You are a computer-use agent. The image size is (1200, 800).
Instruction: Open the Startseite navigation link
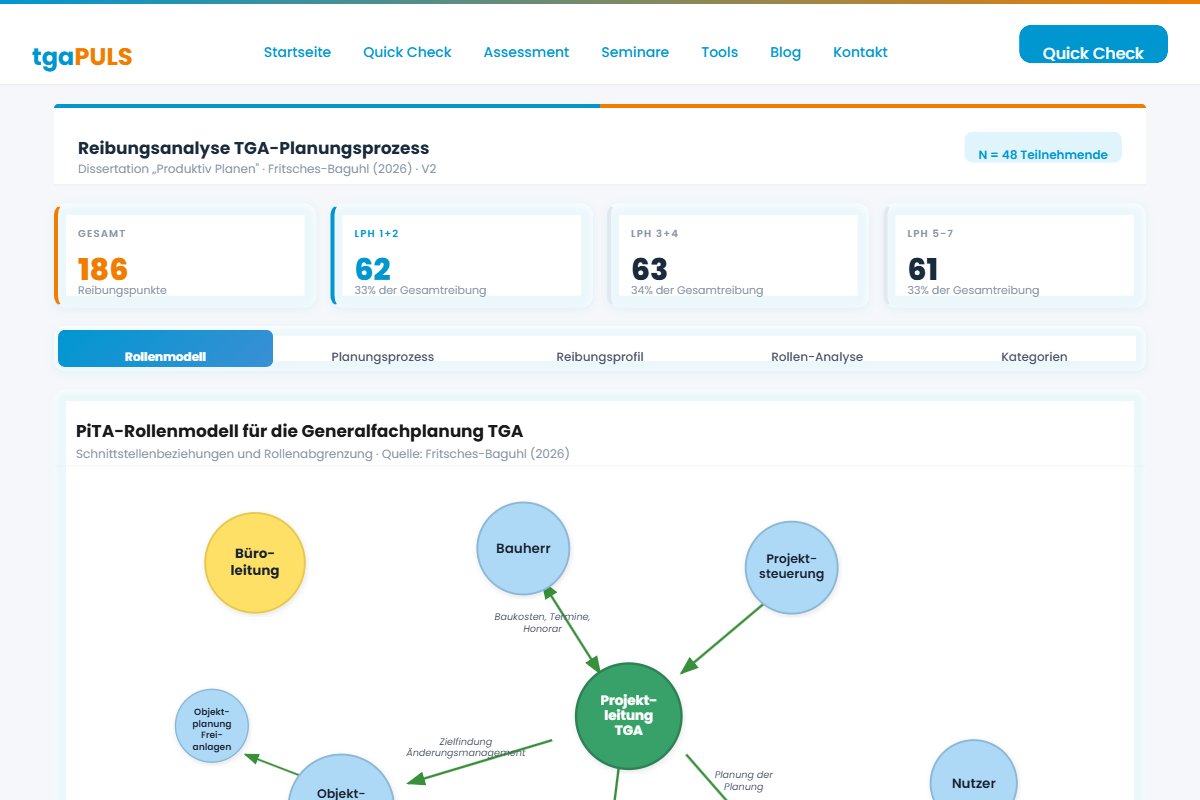(x=297, y=52)
